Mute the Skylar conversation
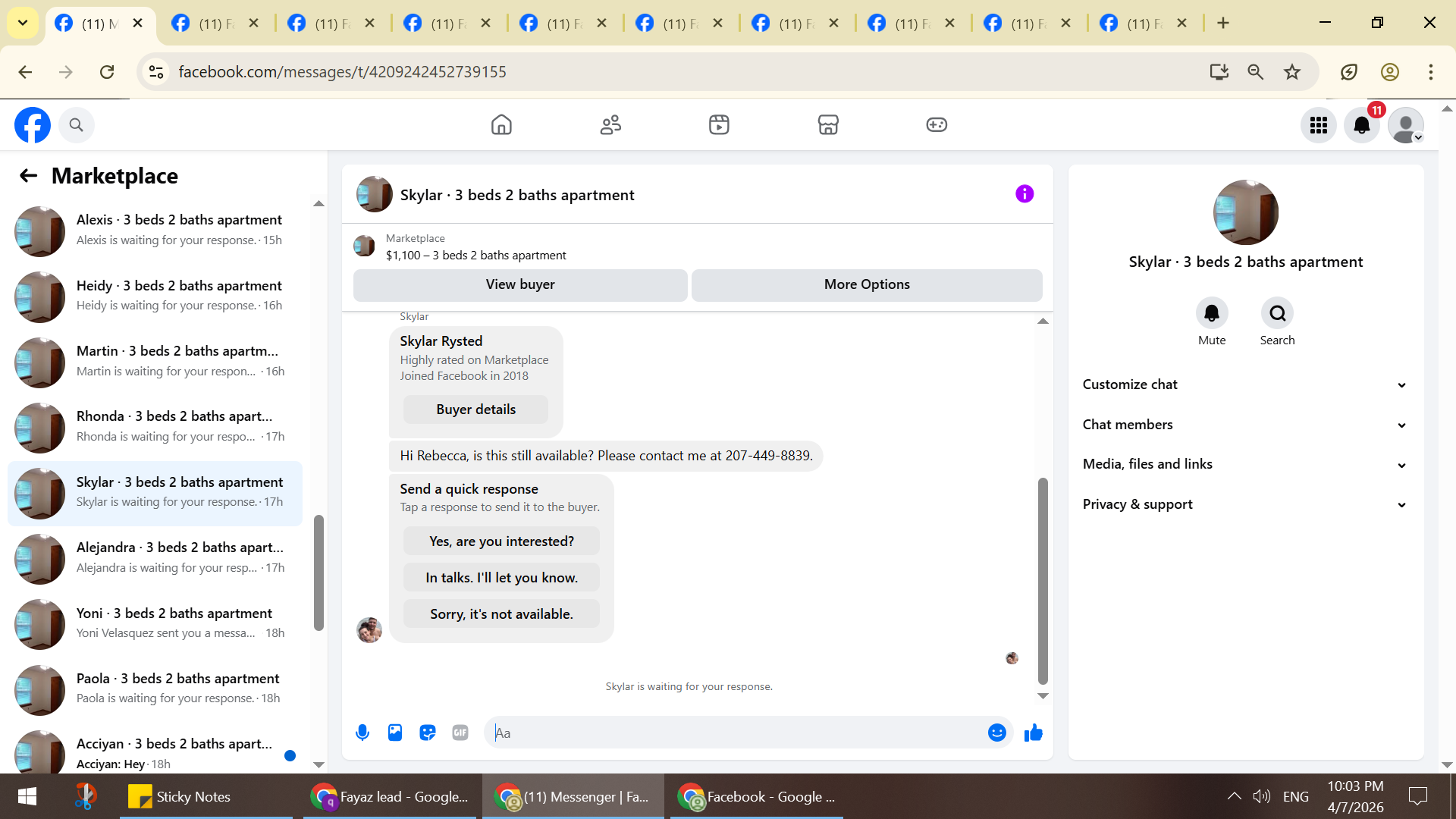Viewport: 1456px width, 819px height. (x=1212, y=313)
